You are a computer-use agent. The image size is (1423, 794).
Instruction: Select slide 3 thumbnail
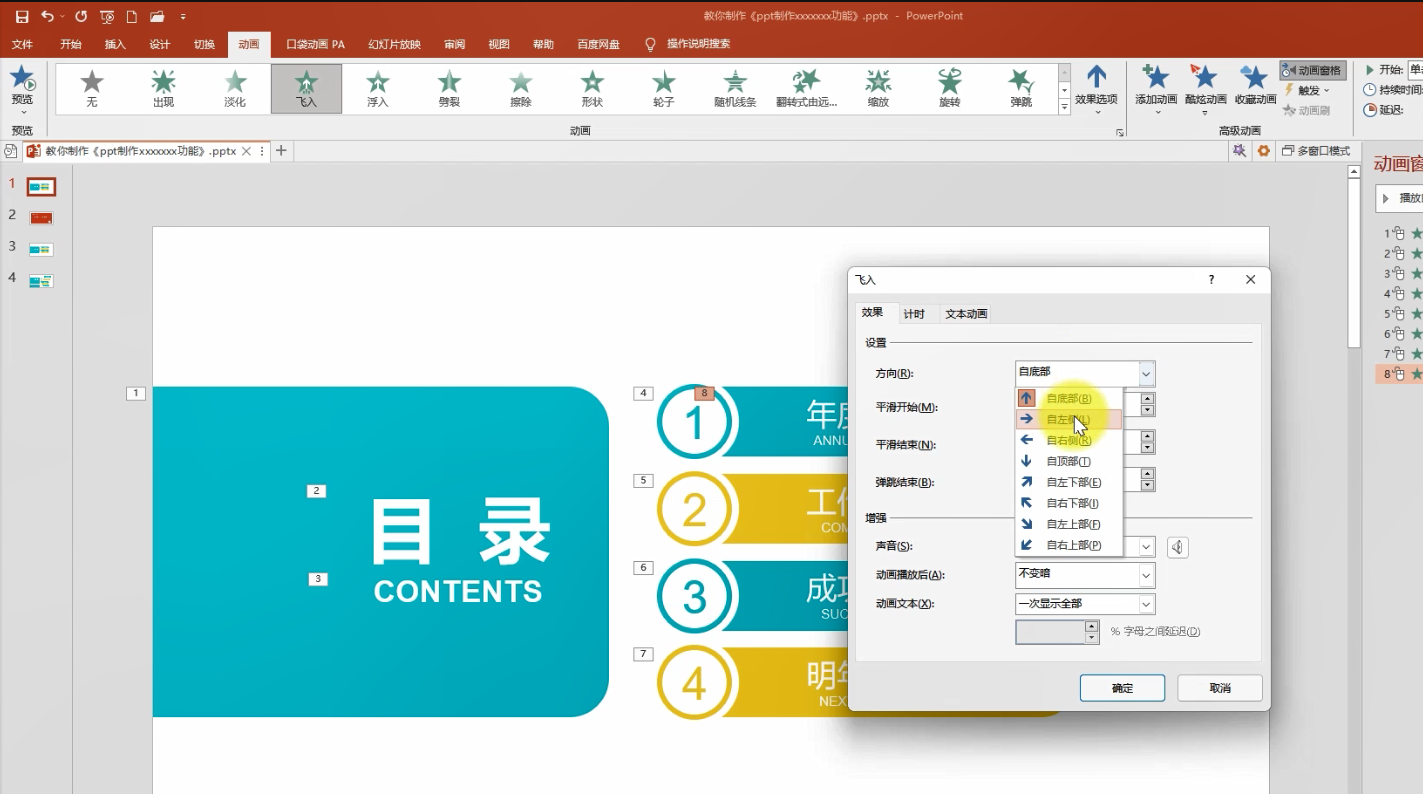click(x=40, y=249)
